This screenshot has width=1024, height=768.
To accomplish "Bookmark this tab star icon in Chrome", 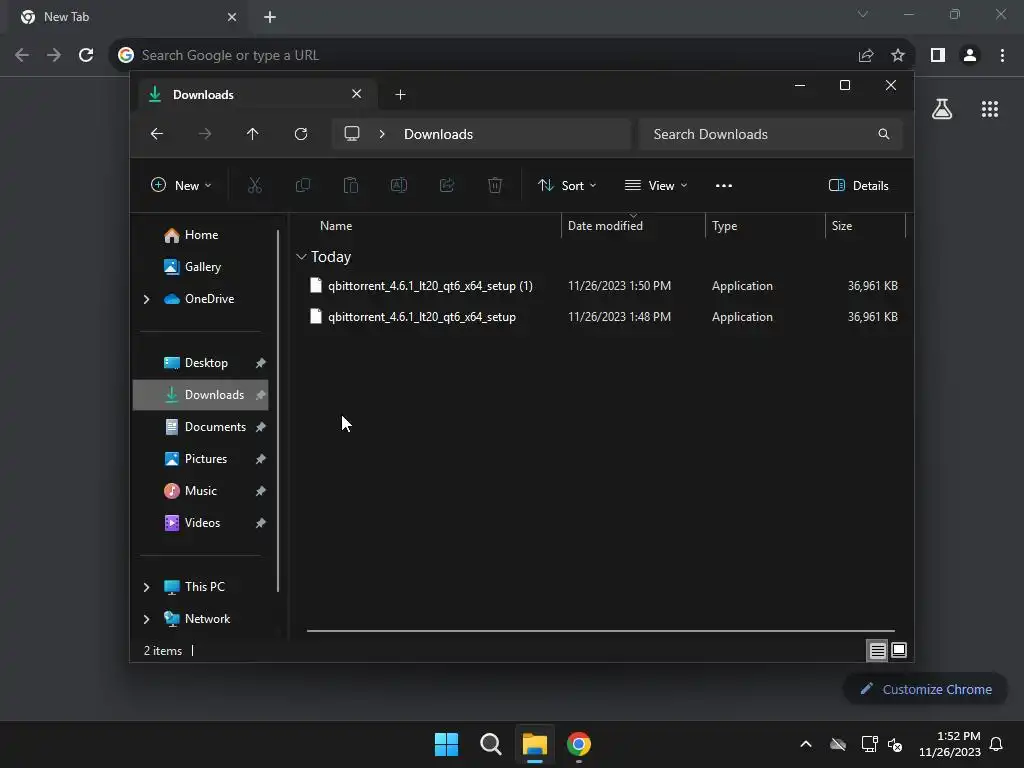I will pyautogui.click(x=898, y=56).
